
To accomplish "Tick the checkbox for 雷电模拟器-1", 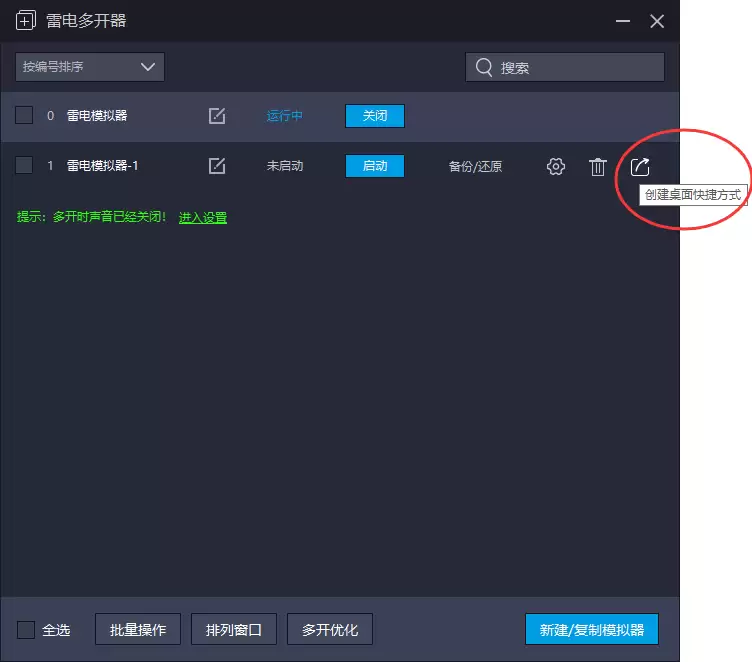I will point(24,166).
